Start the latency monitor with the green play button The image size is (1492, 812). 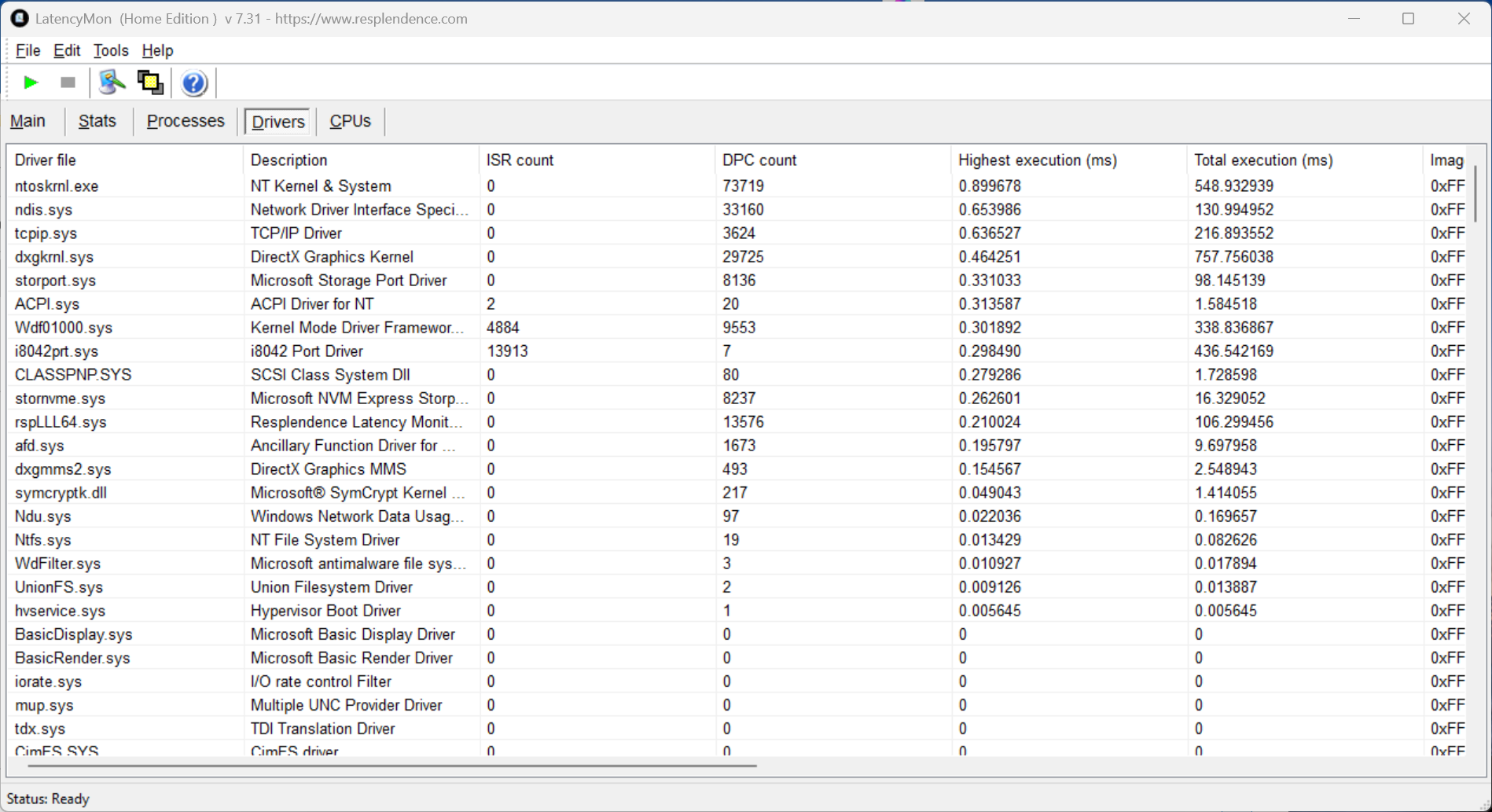click(31, 83)
